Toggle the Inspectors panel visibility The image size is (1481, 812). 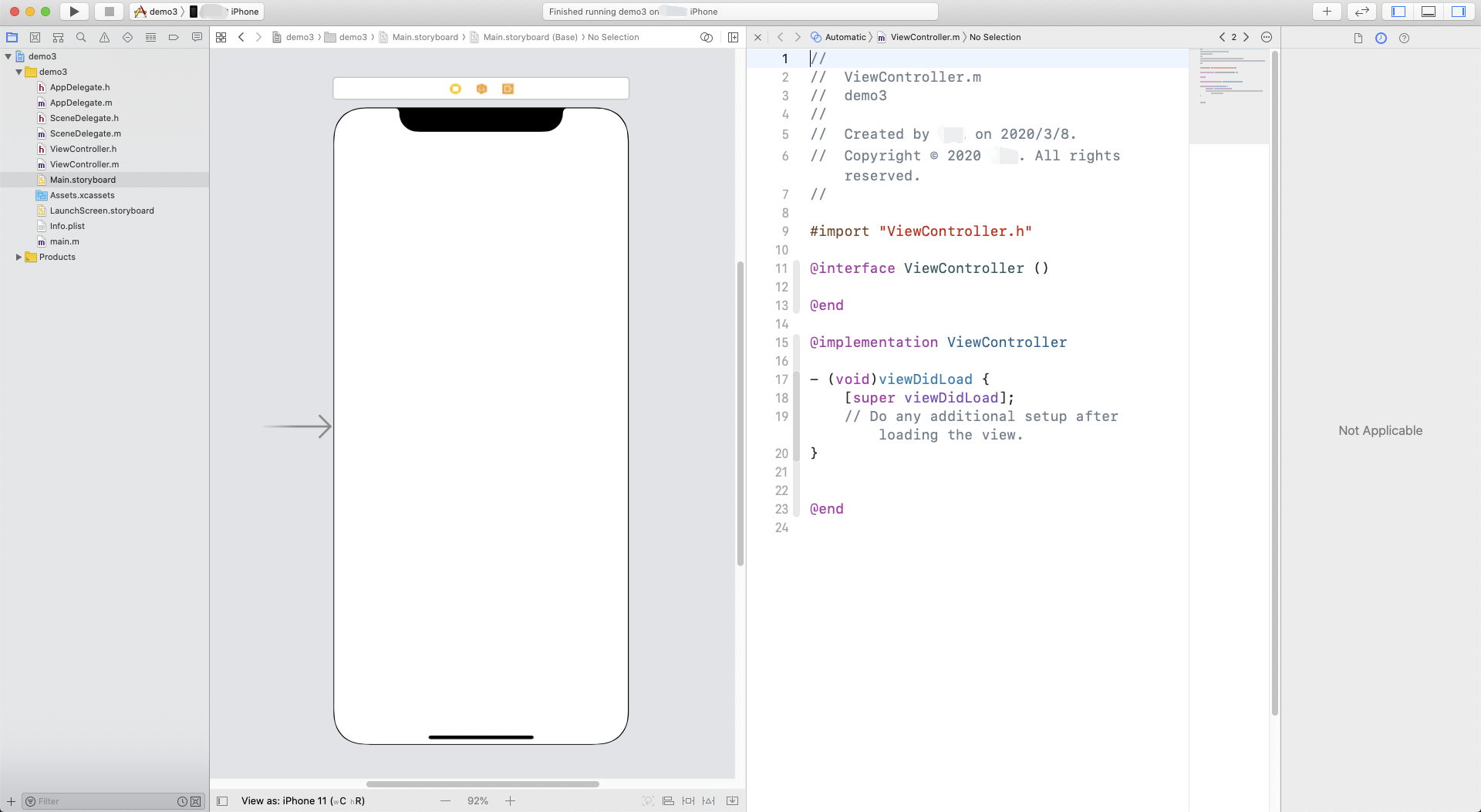click(1458, 11)
